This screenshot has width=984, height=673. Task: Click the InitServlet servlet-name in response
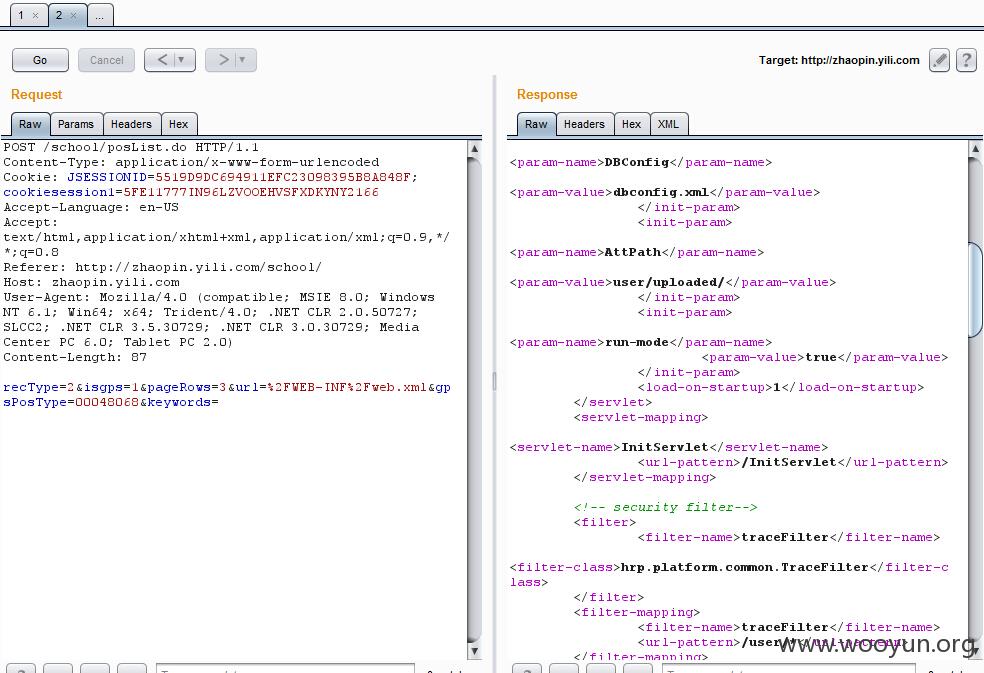pyautogui.click(x=669, y=448)
